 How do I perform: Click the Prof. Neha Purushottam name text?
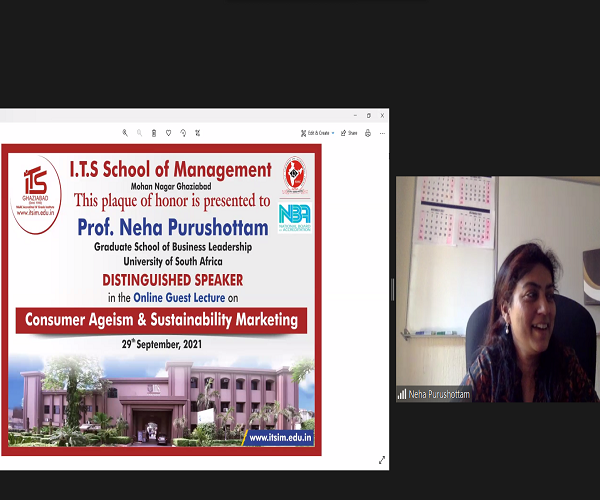[x=173, y=227]
